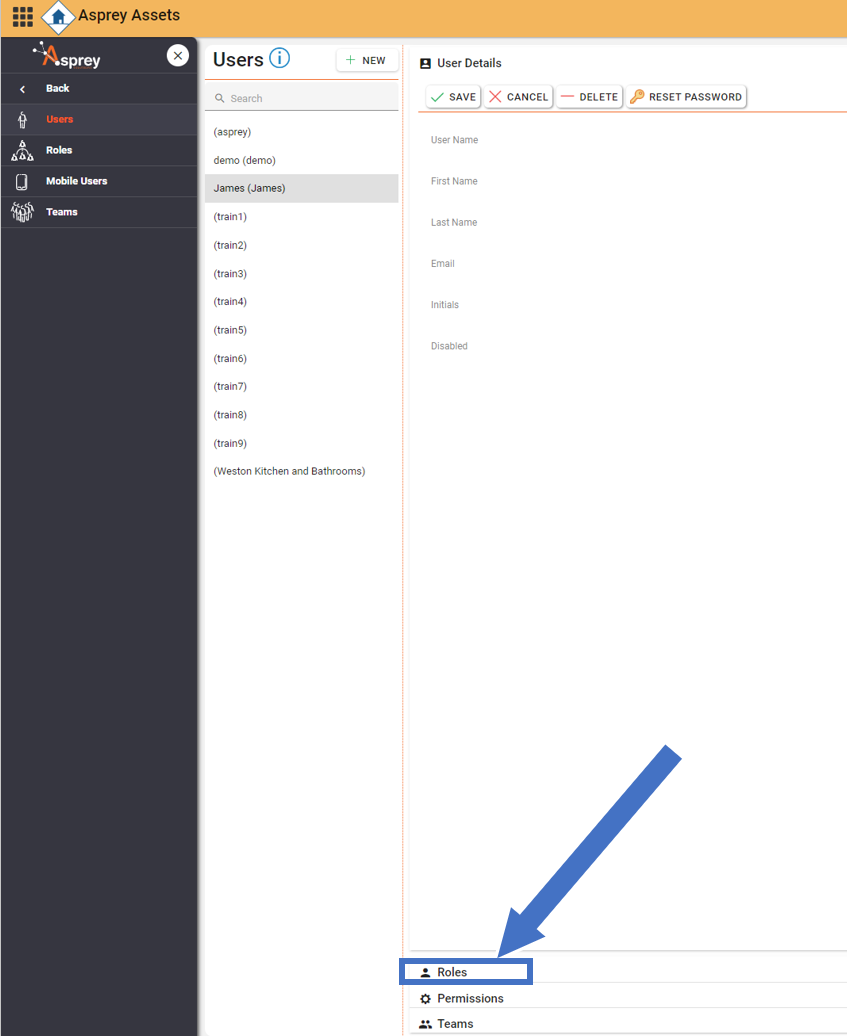Click the Teams icon in the sidebar
Viewport: 847px width, 1036px height.
(22, 212)
